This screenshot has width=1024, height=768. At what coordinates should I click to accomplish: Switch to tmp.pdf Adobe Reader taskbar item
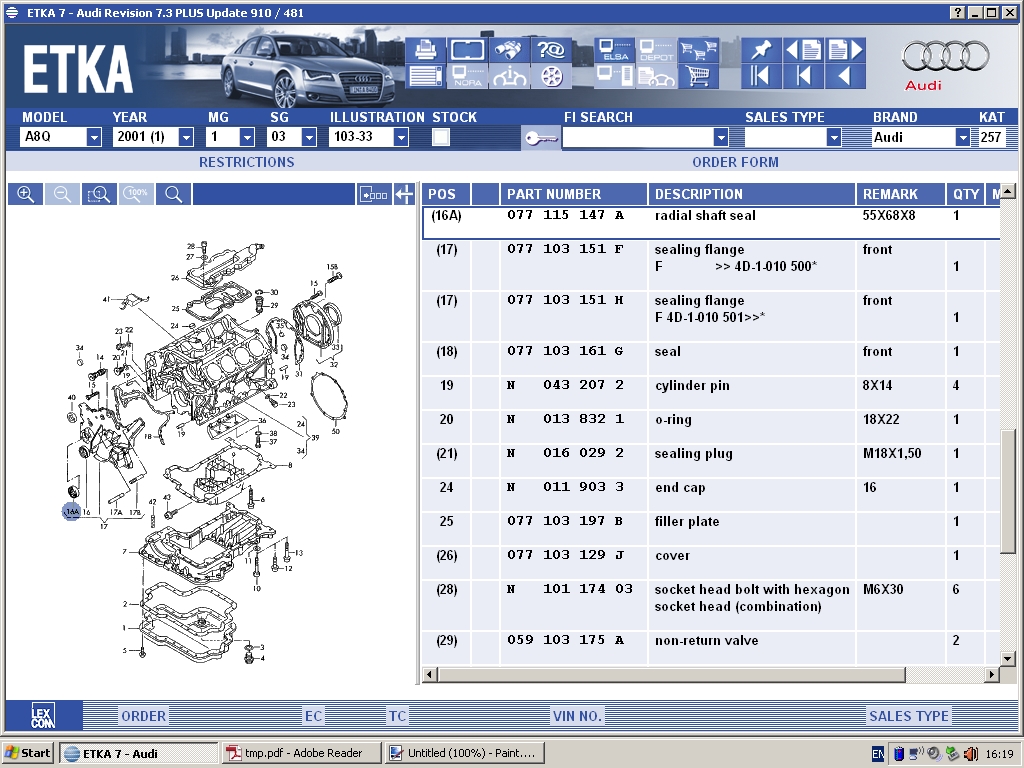(x=300, y=753)
